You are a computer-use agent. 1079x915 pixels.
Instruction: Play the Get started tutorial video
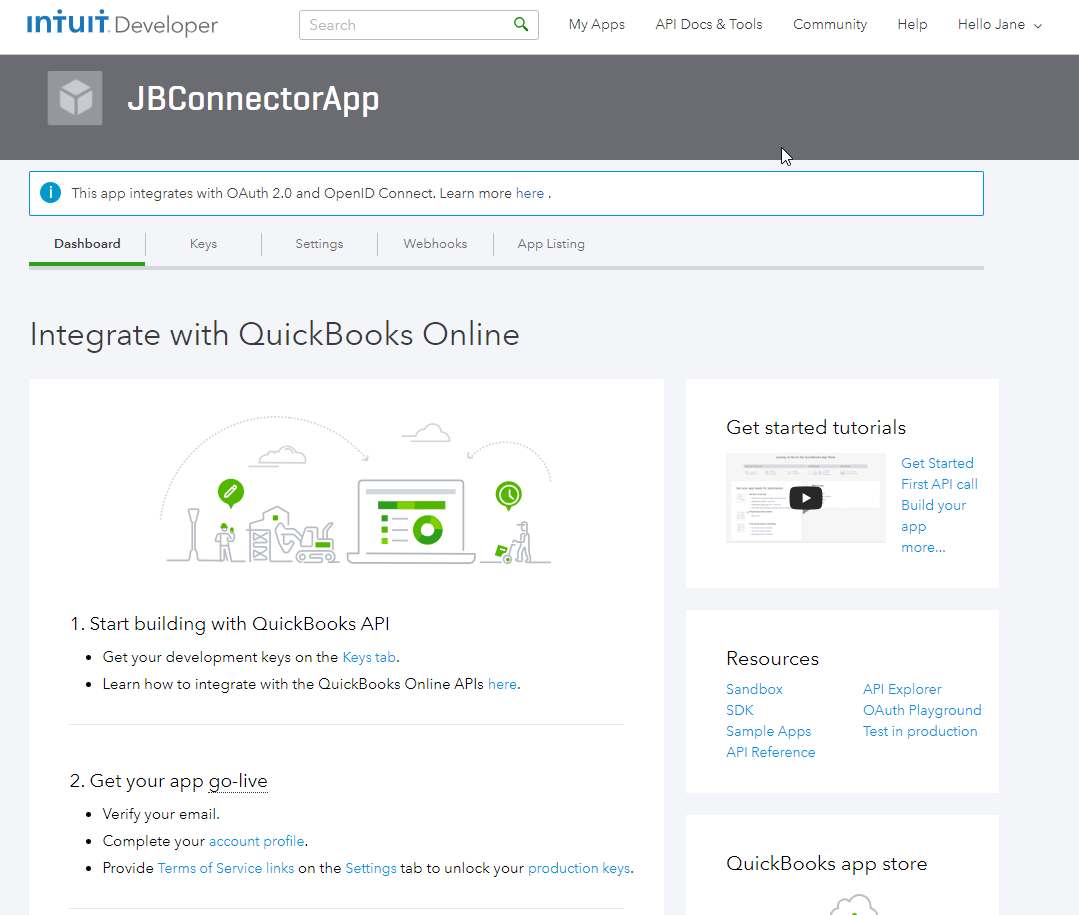(x=806, y=498)
